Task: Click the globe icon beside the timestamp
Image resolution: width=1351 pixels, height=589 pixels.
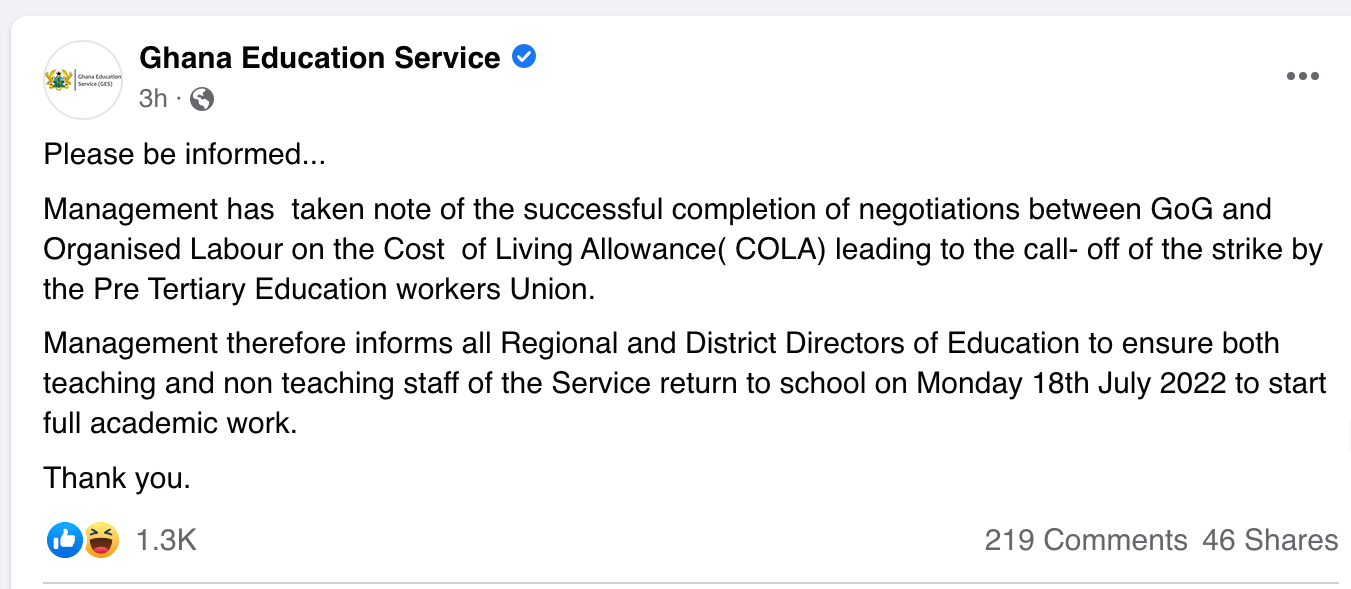Action: (x=200, y=99)
